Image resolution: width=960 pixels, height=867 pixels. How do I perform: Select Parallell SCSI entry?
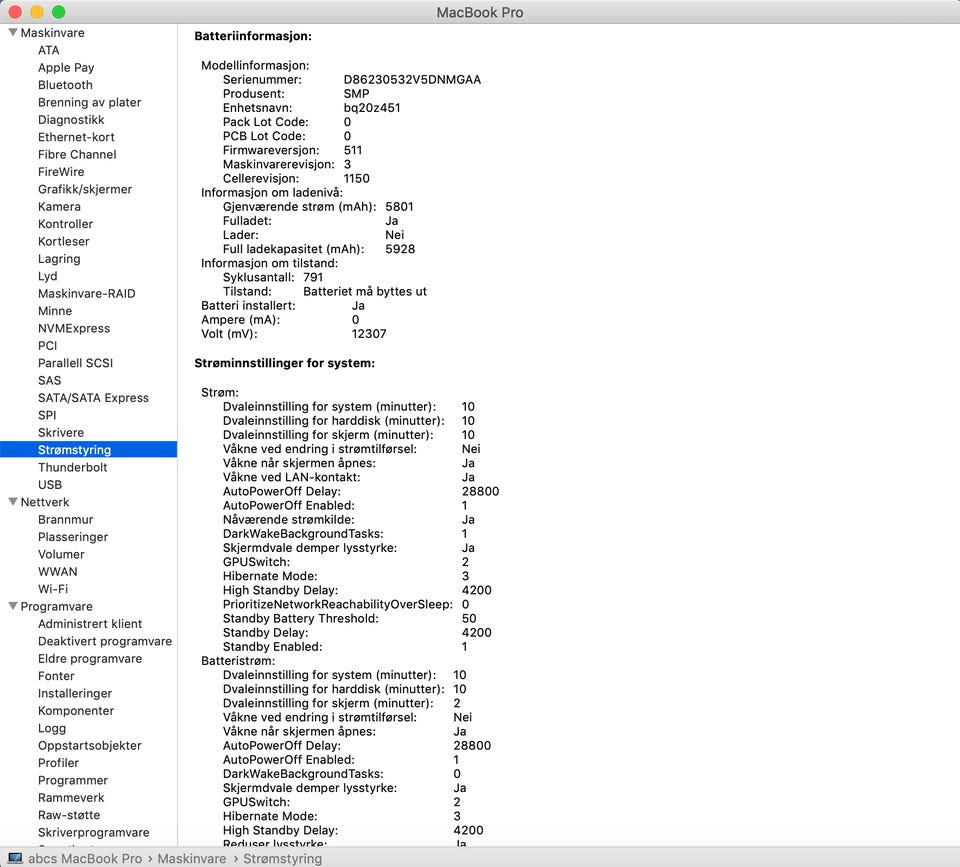point(75,363)
